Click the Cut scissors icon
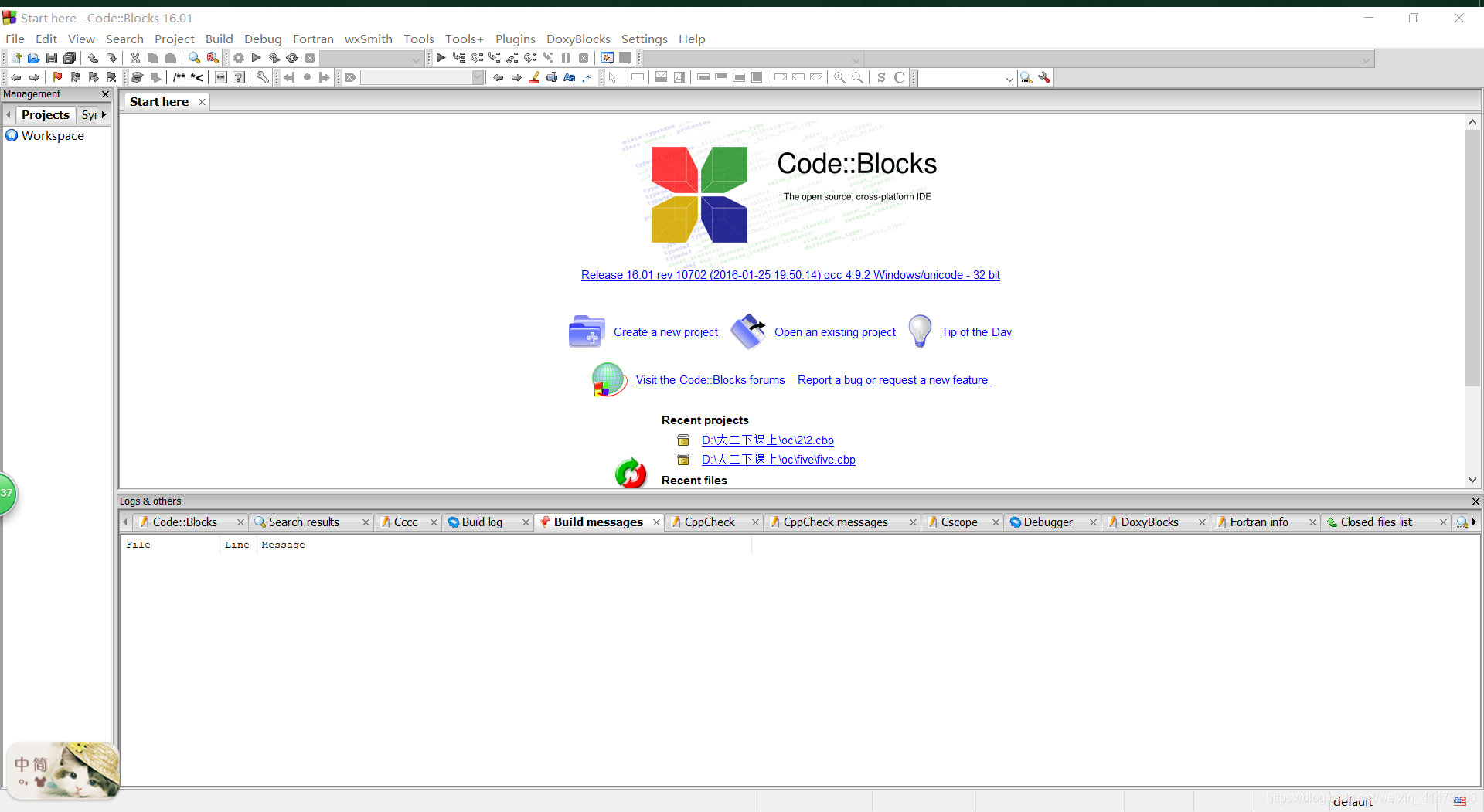1484x812 pixels. coord(135,58)
